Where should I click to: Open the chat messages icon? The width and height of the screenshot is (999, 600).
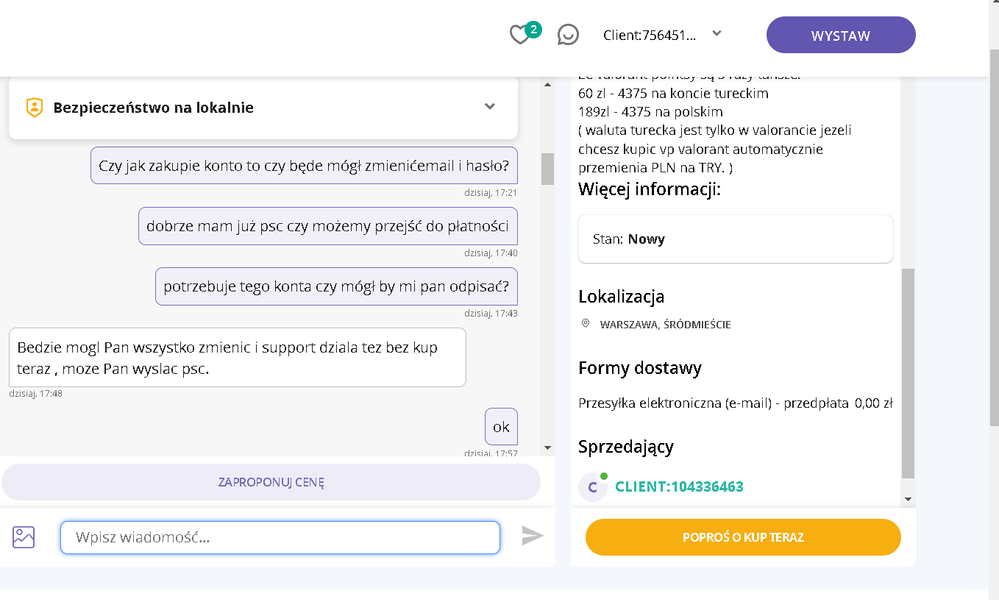(568, 35)
